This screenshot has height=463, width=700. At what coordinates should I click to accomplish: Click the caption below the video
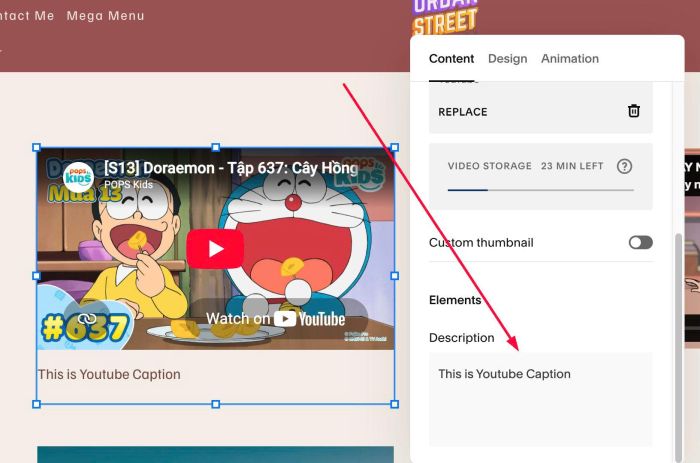(x=109, y=374)
